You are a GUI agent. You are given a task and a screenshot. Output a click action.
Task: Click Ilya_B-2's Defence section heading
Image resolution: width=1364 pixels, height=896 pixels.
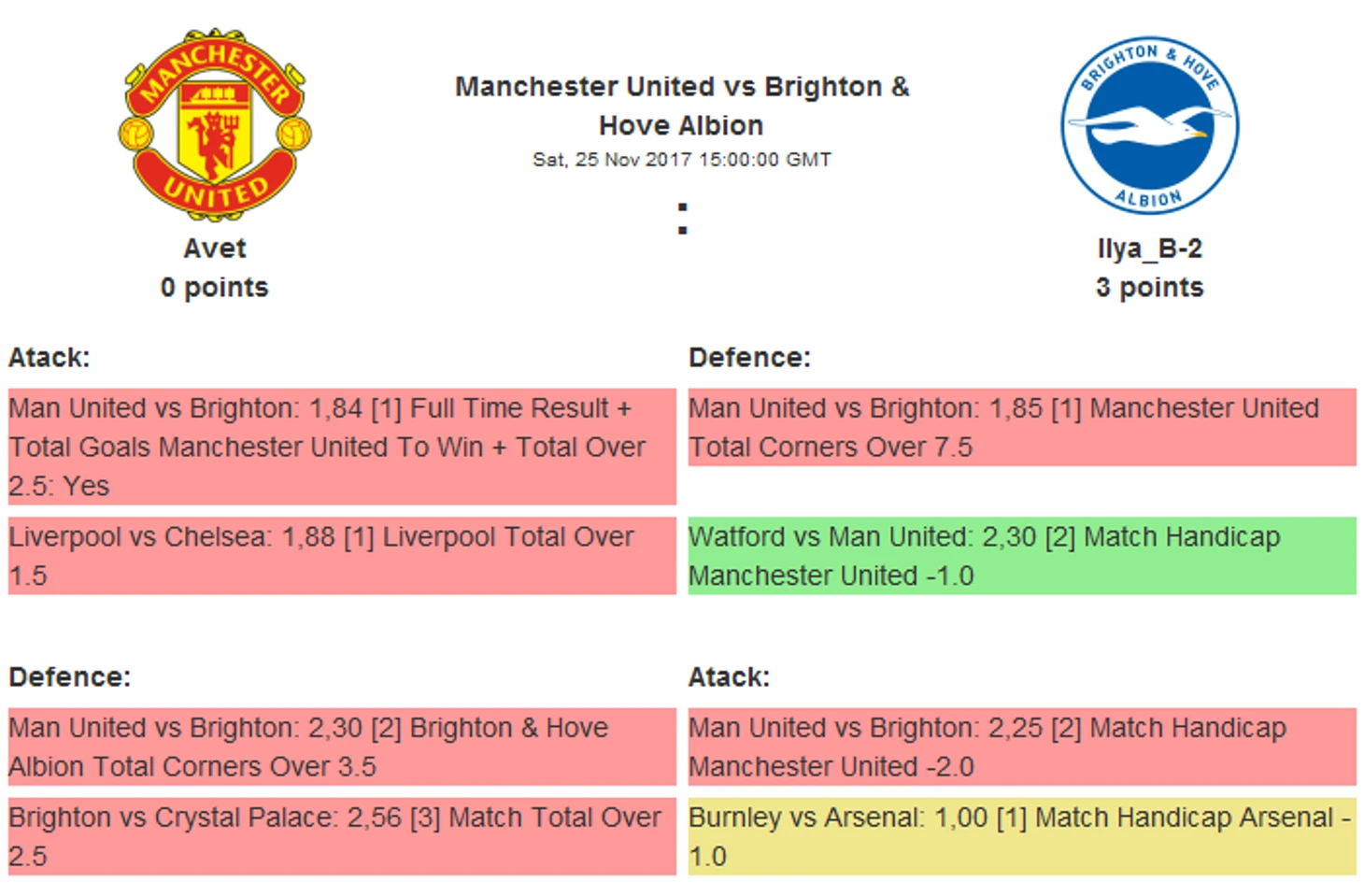tap(750, 358)
